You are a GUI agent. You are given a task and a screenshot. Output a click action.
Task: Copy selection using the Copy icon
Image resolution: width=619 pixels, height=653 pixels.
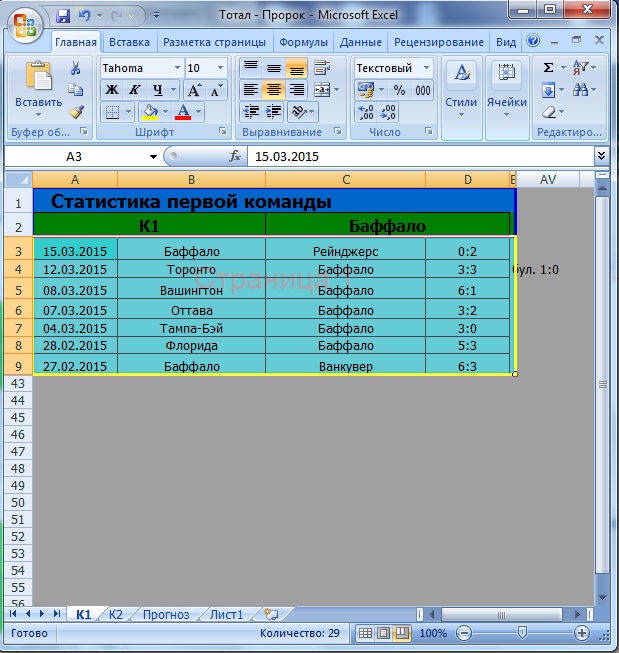(x=75, y=90)
